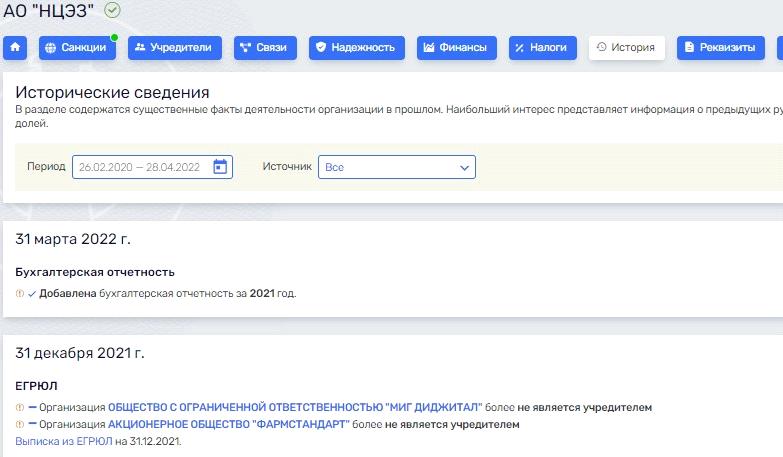783x457 pixels.
Task: Click the document icon on the Реквизиты button
Action: click(690, 47)
